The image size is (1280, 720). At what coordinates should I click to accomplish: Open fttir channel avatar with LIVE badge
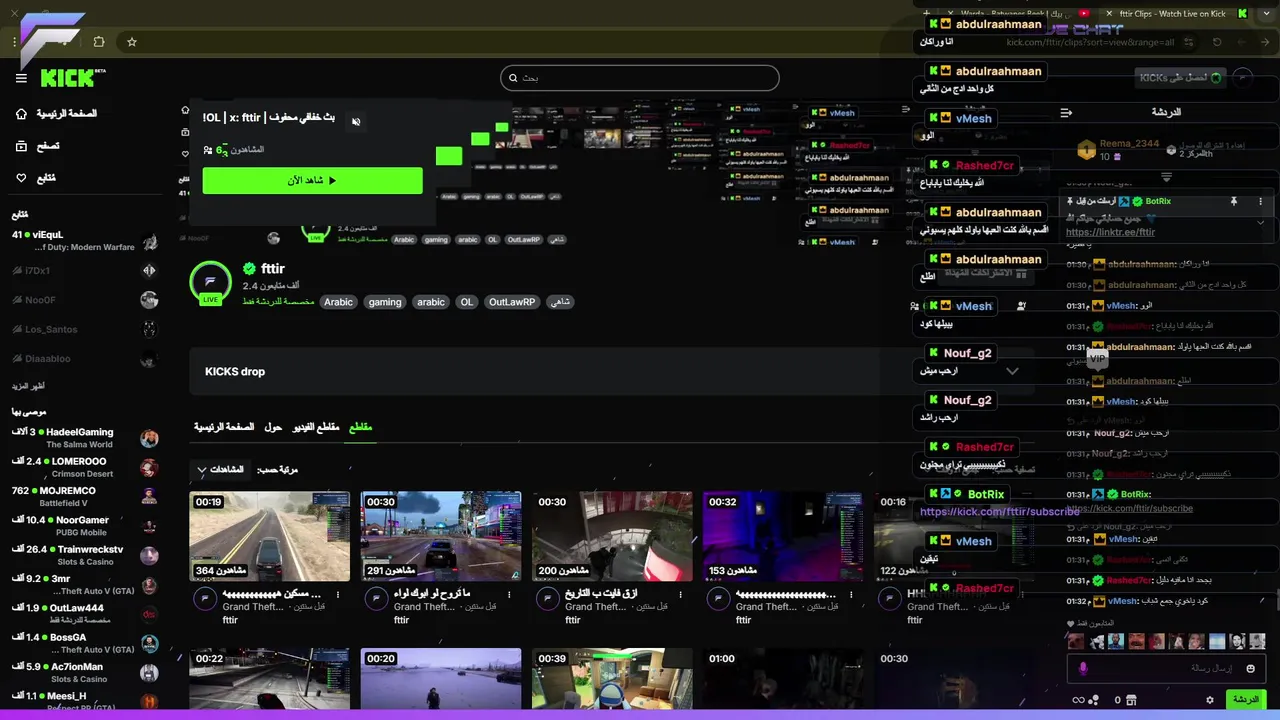pyautogui.click(x=210, y=283)
